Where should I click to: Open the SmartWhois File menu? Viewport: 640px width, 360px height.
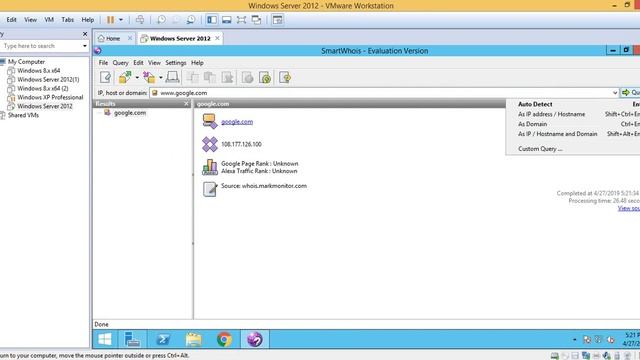103,63
